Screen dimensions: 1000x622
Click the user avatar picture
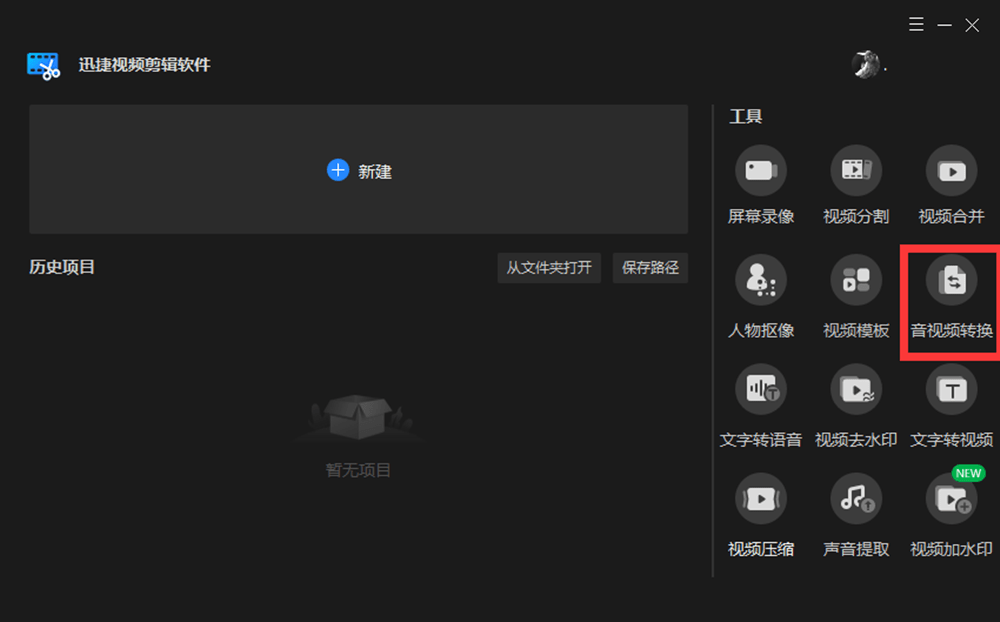[865, 64]
